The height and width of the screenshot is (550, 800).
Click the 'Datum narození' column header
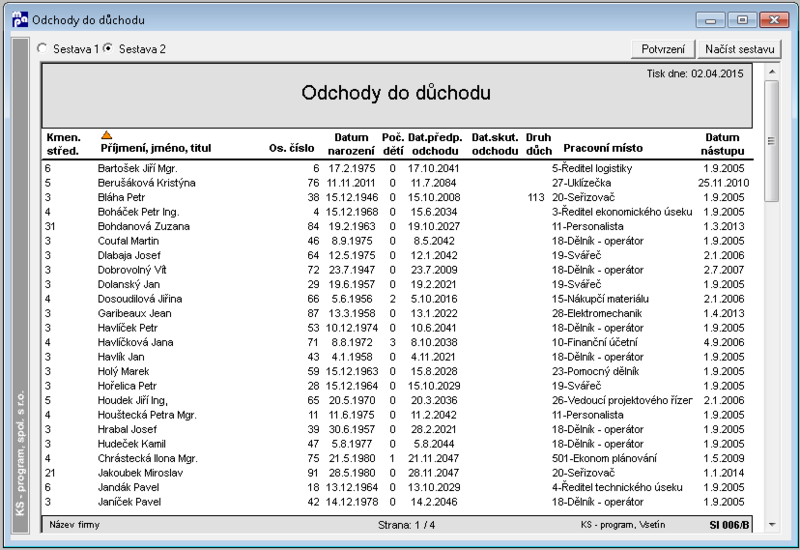(x=351, y=144)
